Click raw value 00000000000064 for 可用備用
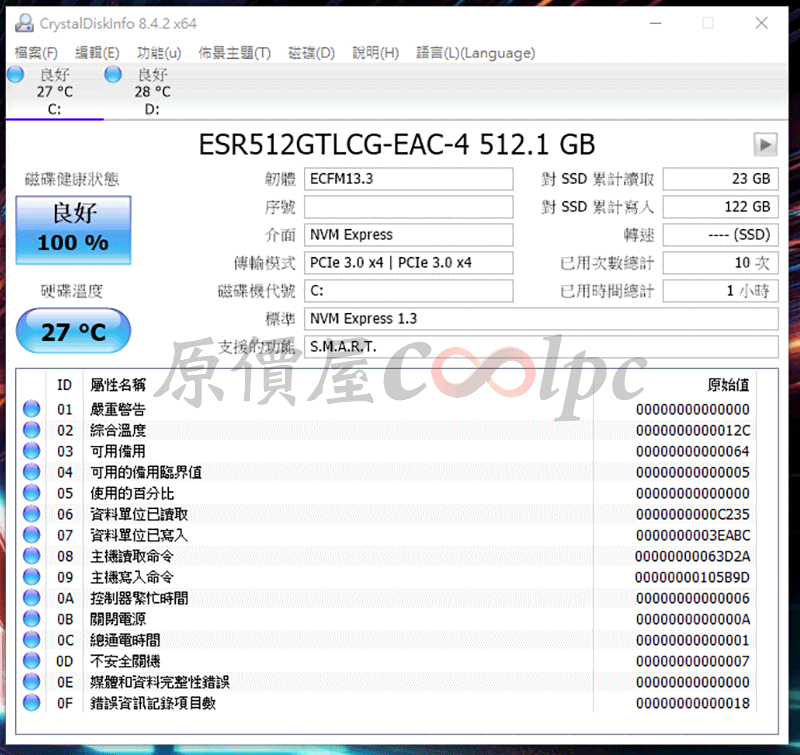Screen dimensions: 800x755 (x=692, y=451)
